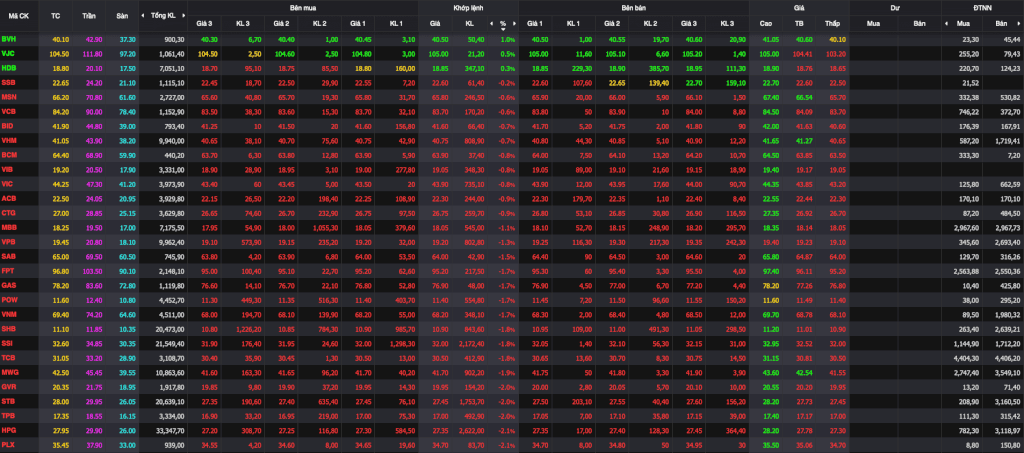This screenshot has width=1024, height=453.
Task: Click the Khớp lệnh KL column header
Action: click(x=470, y=23)
